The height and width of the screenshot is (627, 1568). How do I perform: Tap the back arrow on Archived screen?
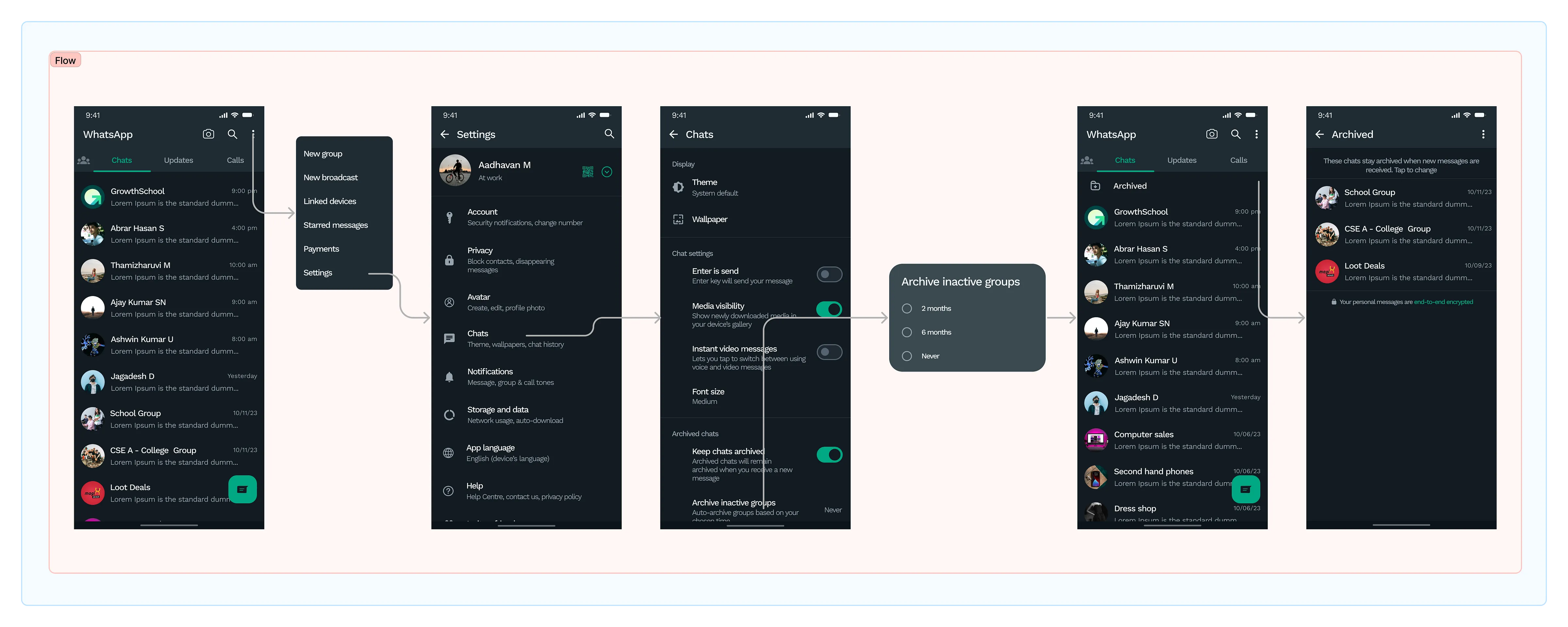point(1319,135)
